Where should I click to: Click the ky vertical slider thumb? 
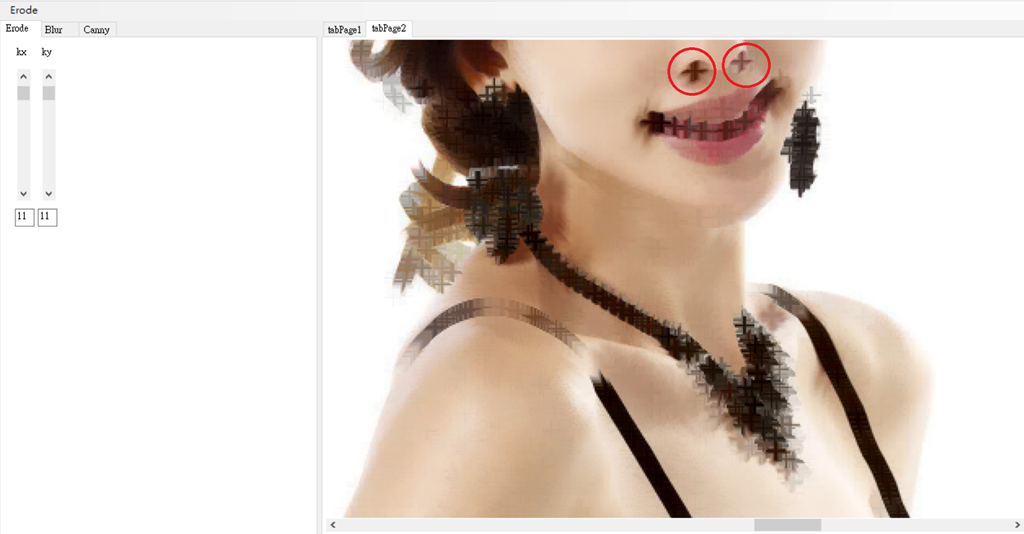coord(49,93)
